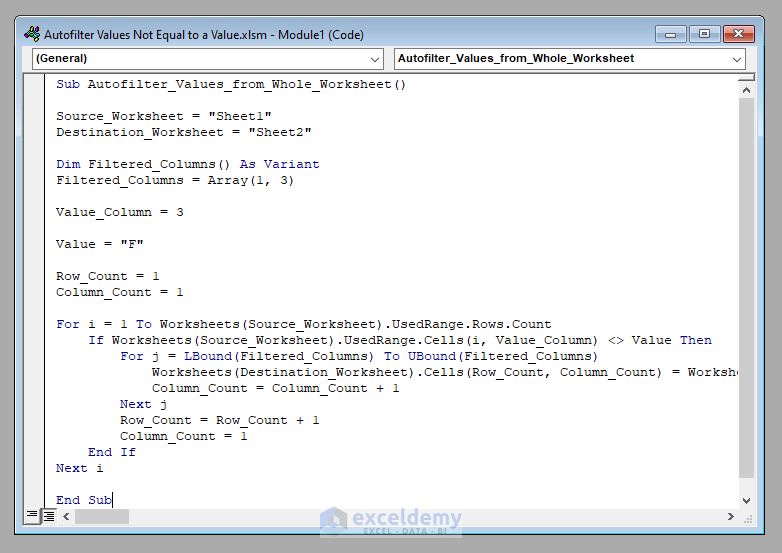Open the (General) object dropdown
The width and height of the screenshot is (782, 553).
point(207,59)
